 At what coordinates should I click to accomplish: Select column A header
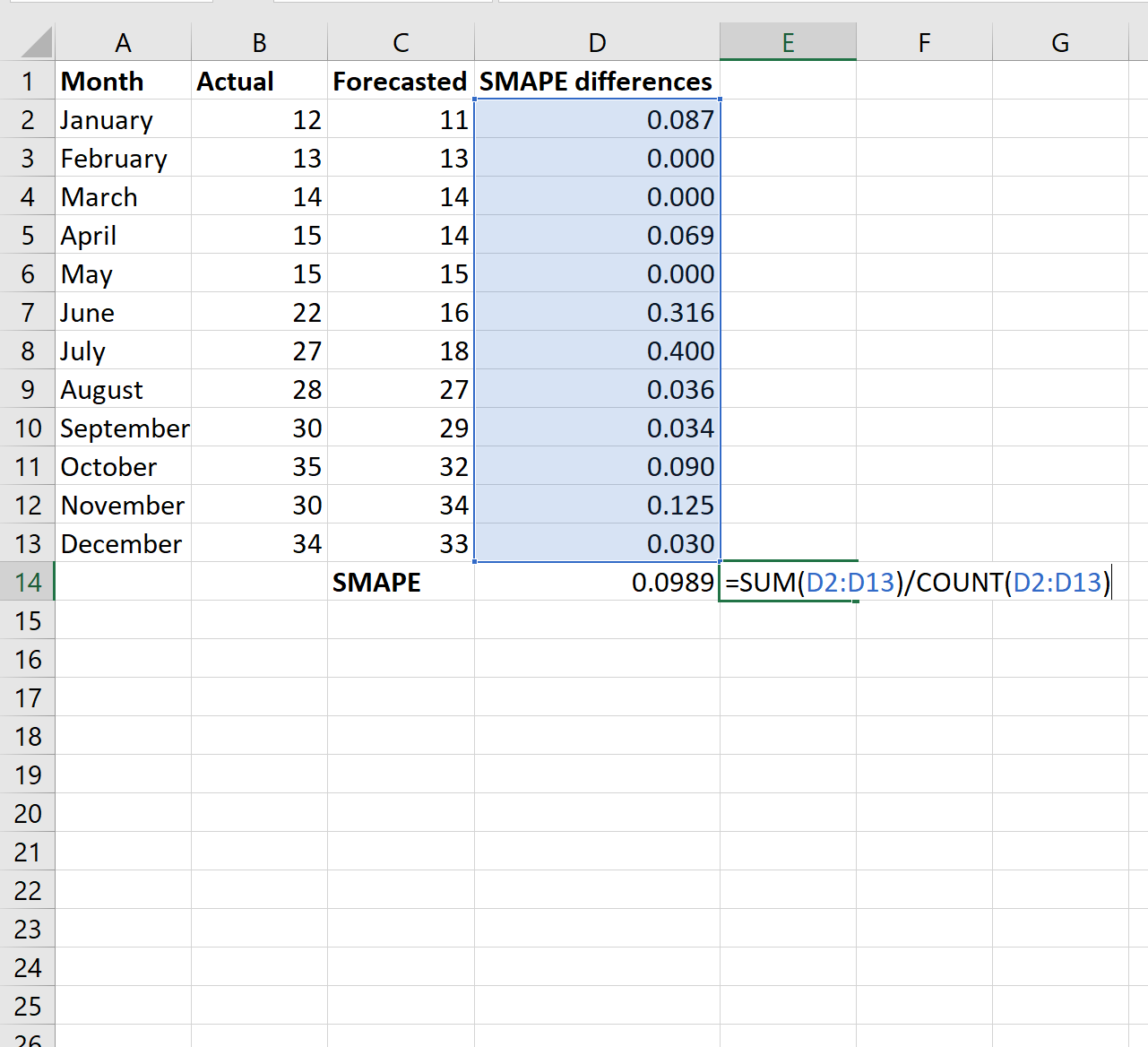point(123,41)
